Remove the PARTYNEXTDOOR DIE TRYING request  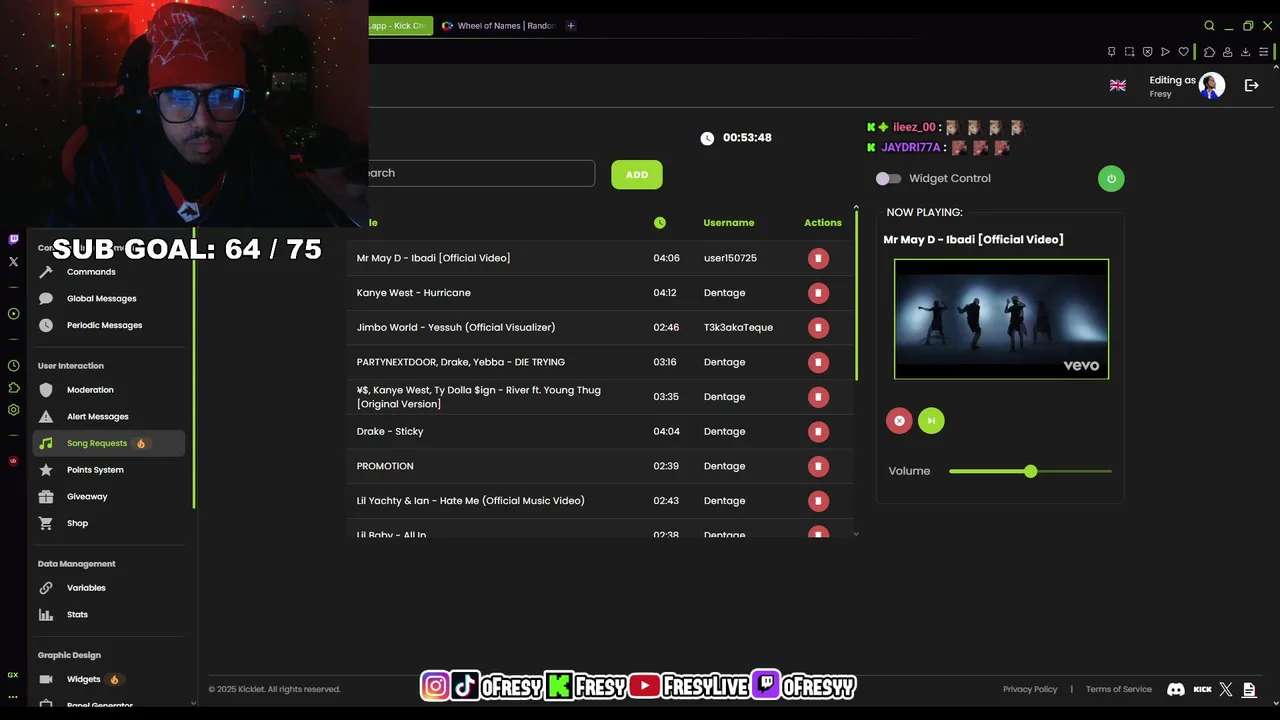pos(818,362)
